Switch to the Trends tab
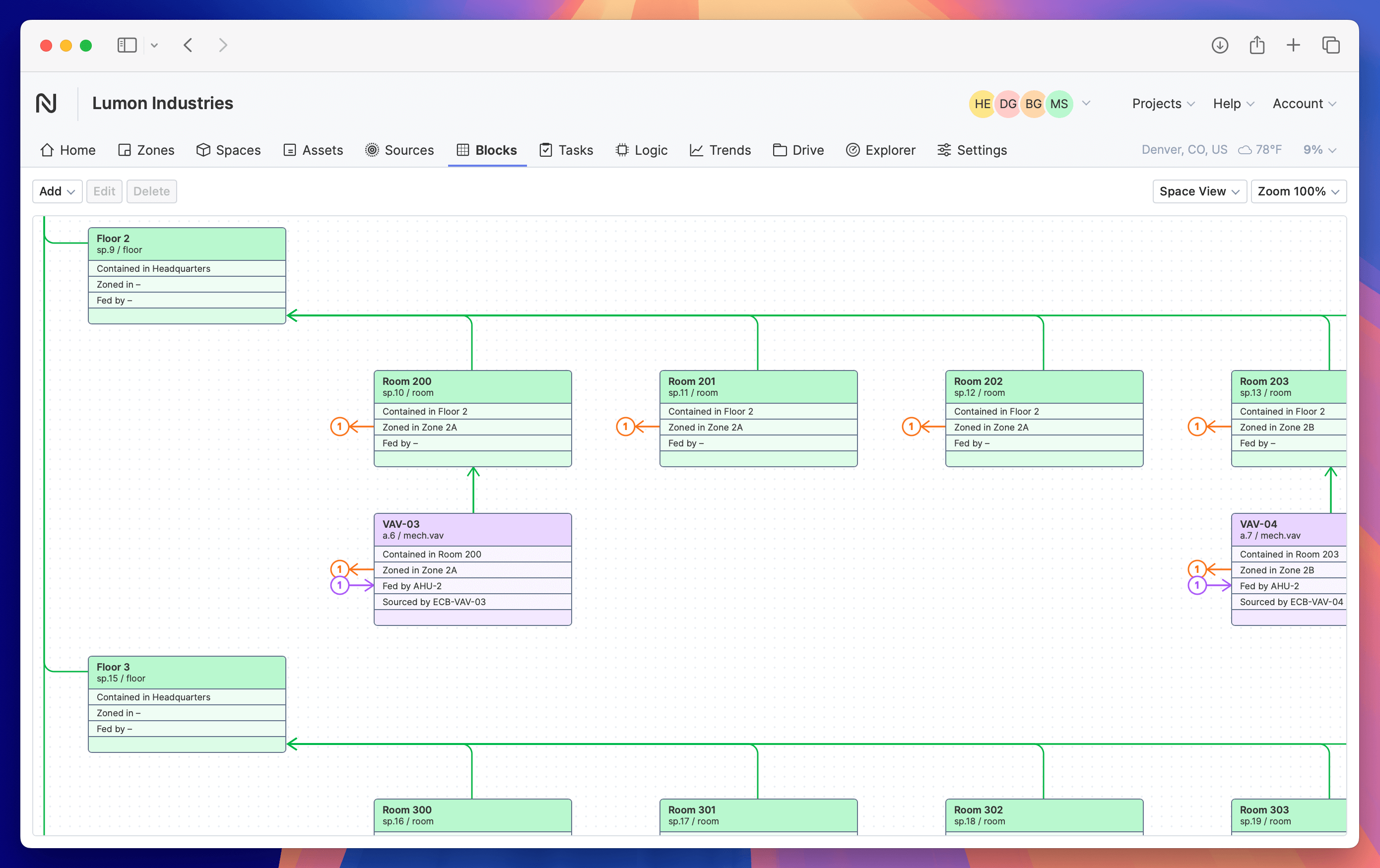Viewport: 1380px width, 868px height. (x=720, y=150)
